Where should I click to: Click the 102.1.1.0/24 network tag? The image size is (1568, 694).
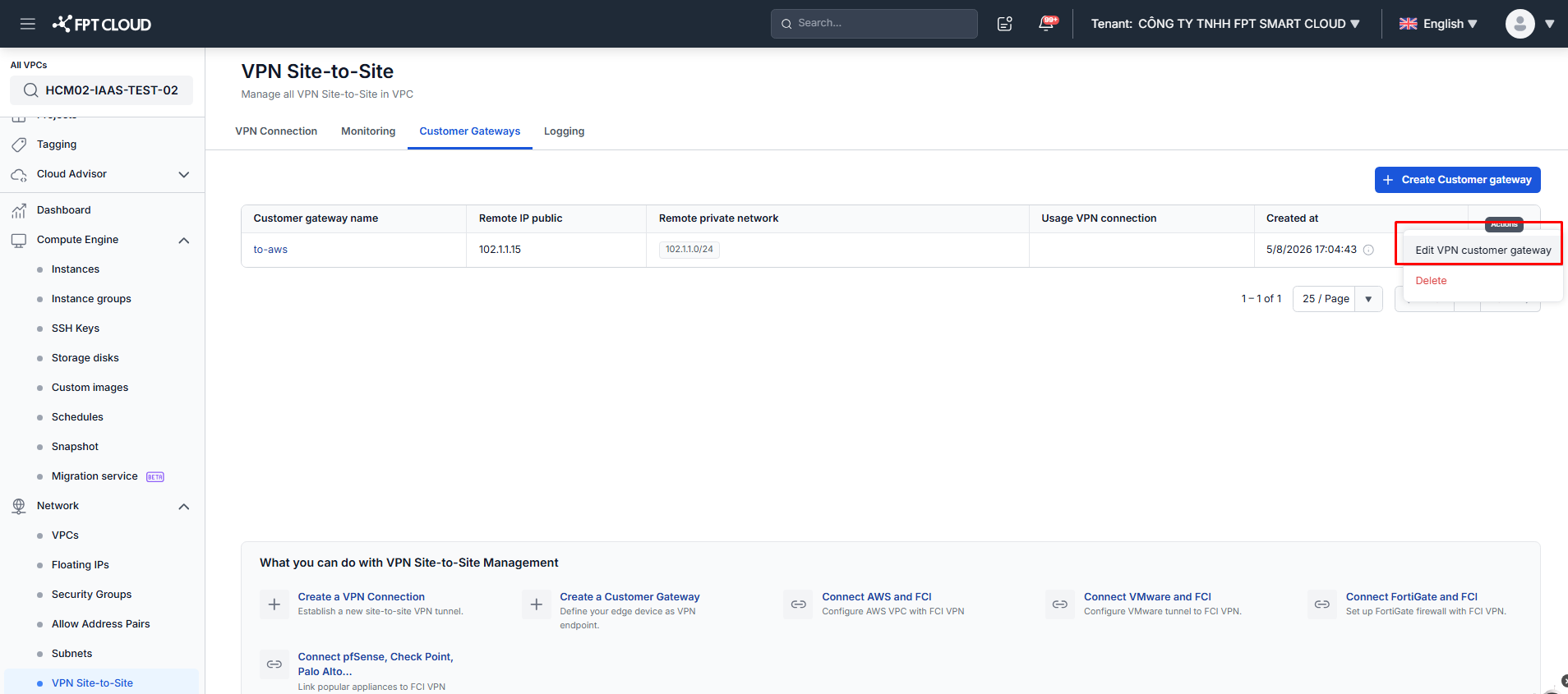click(689, 250)
